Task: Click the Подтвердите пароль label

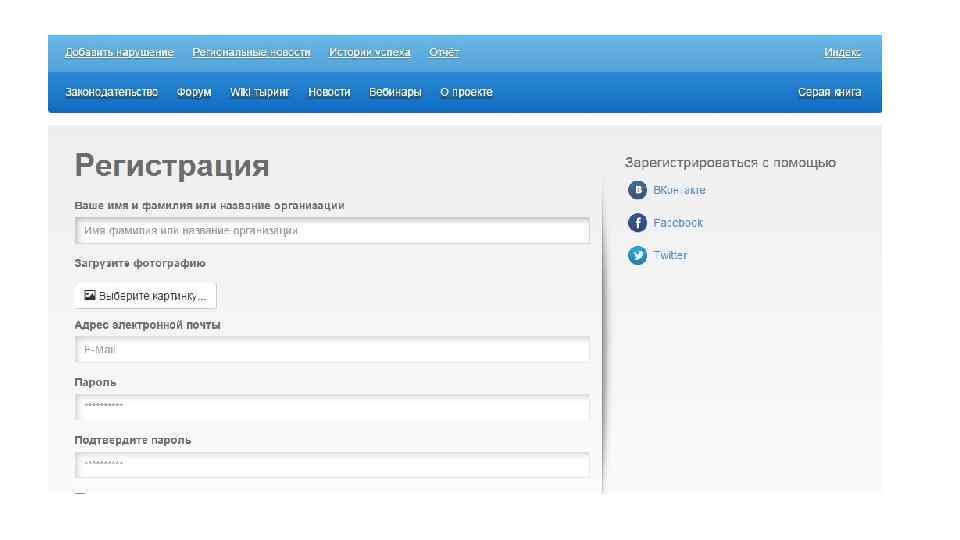Action: click(x=133, y=440)
